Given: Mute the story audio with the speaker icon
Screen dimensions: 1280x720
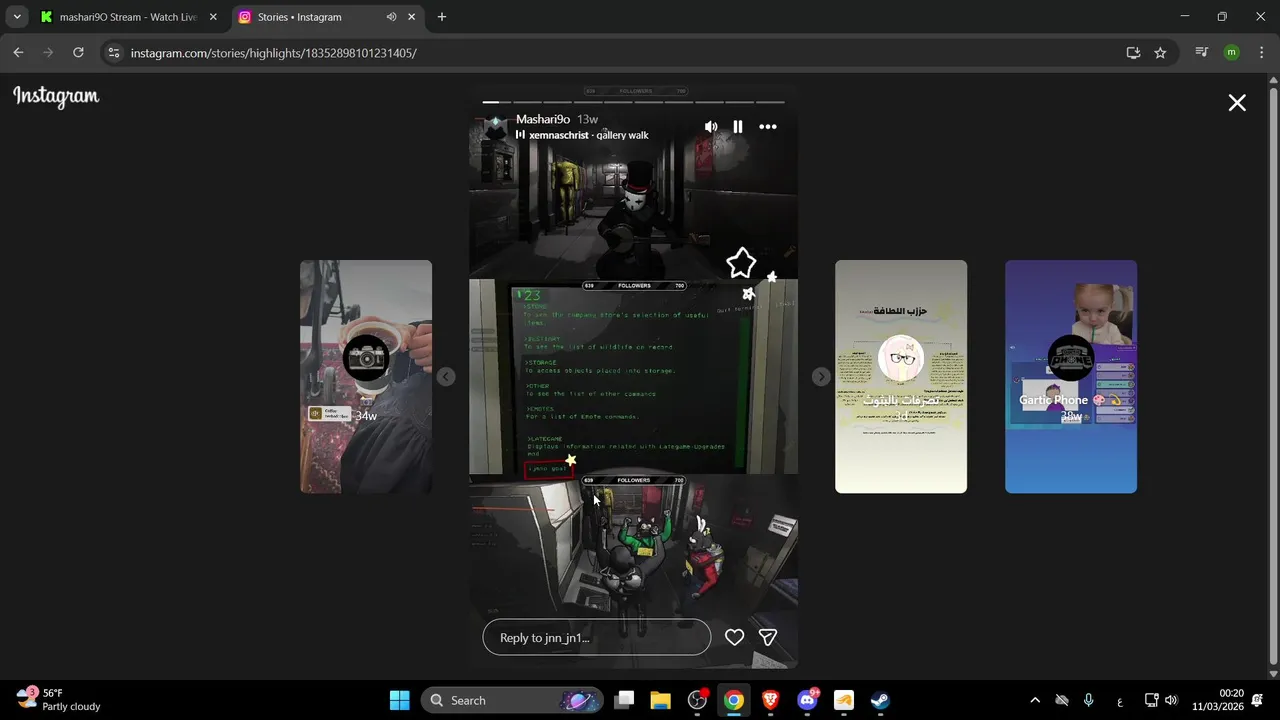Looking at the screenshot, I should coord(711,127).
